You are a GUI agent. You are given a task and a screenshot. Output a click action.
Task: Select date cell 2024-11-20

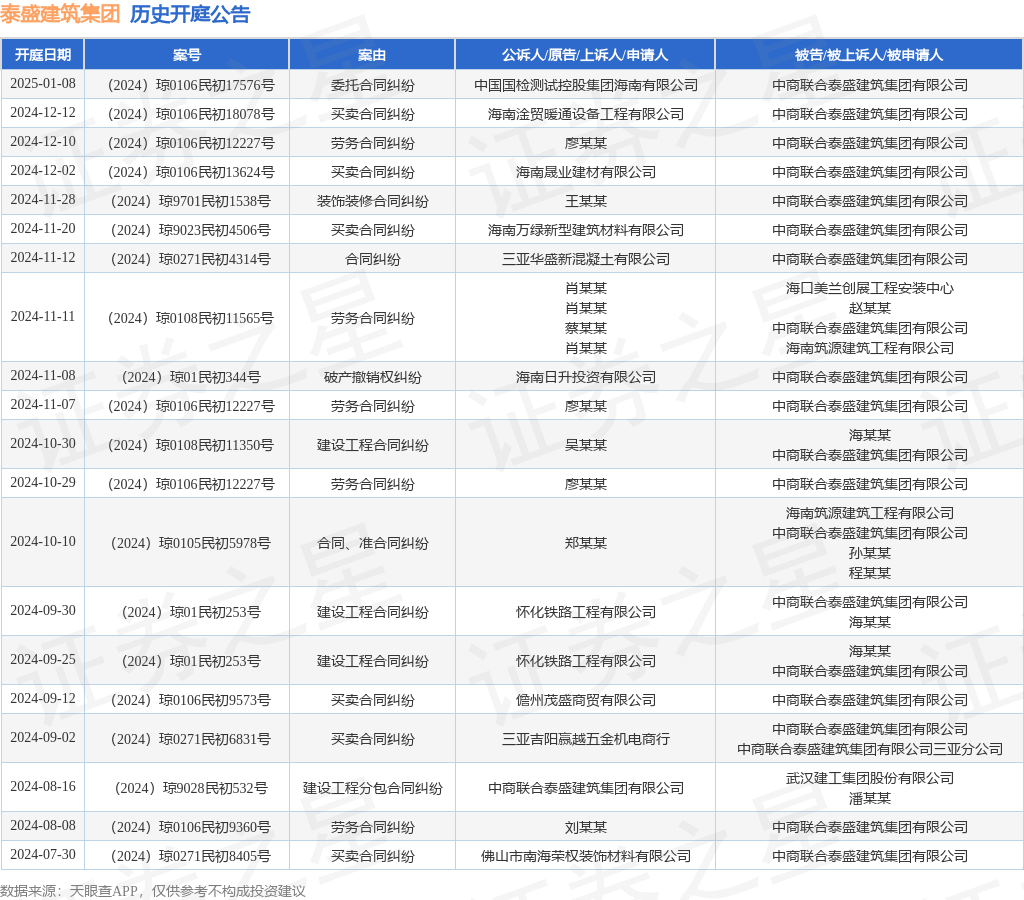(x=43, y=229)
